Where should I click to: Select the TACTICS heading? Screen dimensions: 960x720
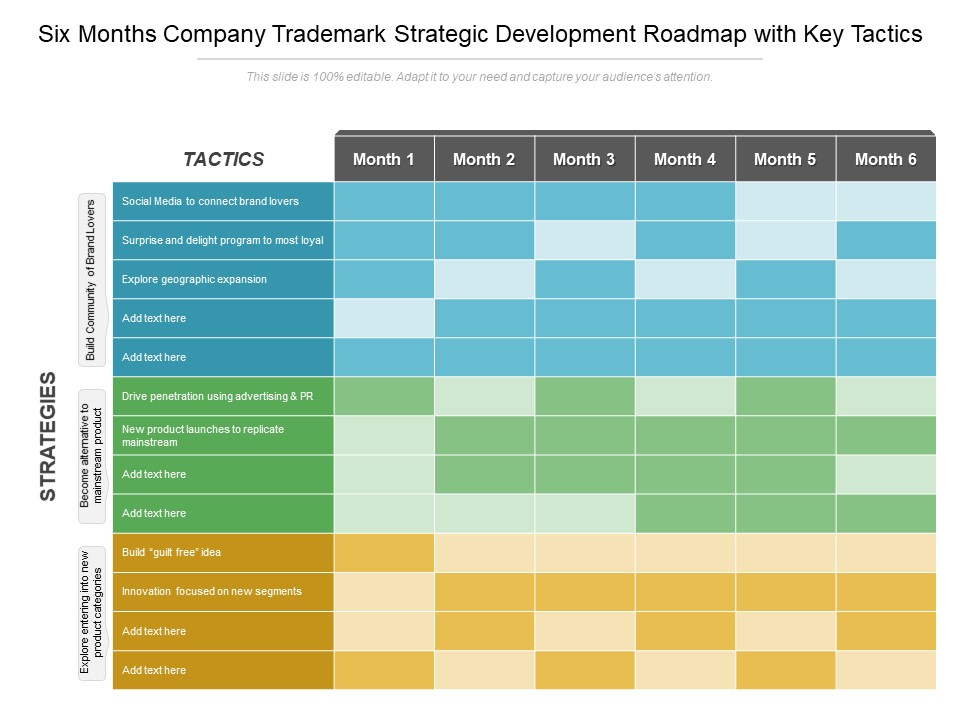coord(223,159)
